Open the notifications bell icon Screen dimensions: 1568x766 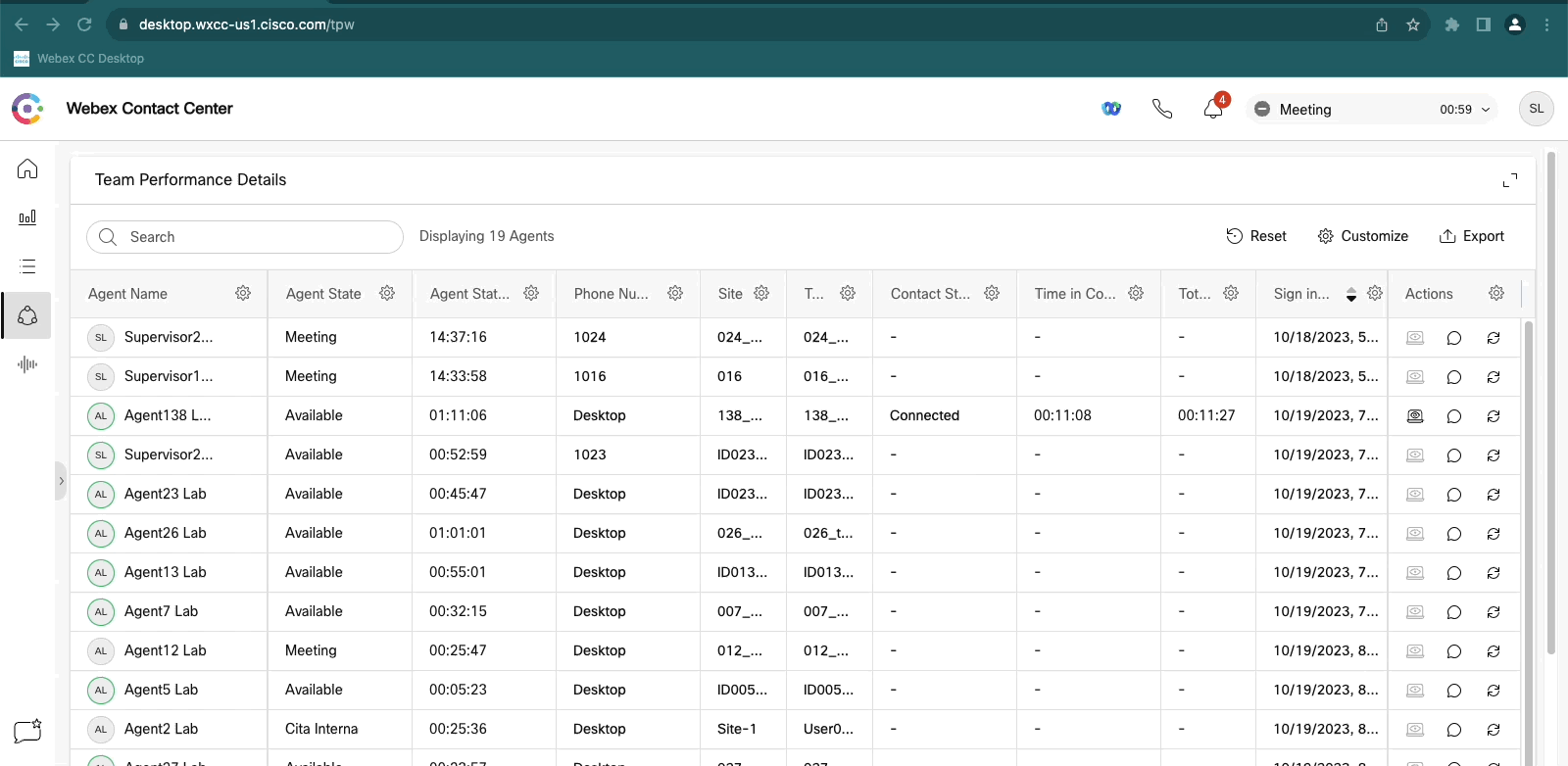click(x=1213, y=109)
